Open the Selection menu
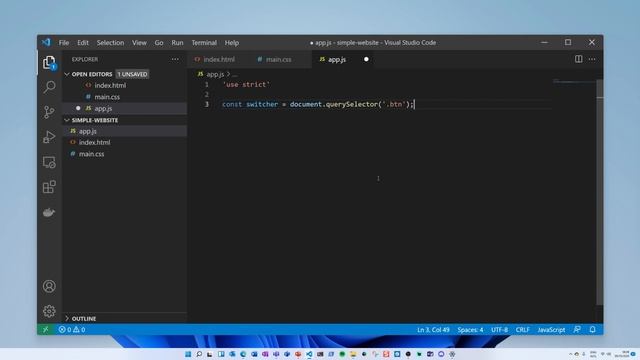 110,42
